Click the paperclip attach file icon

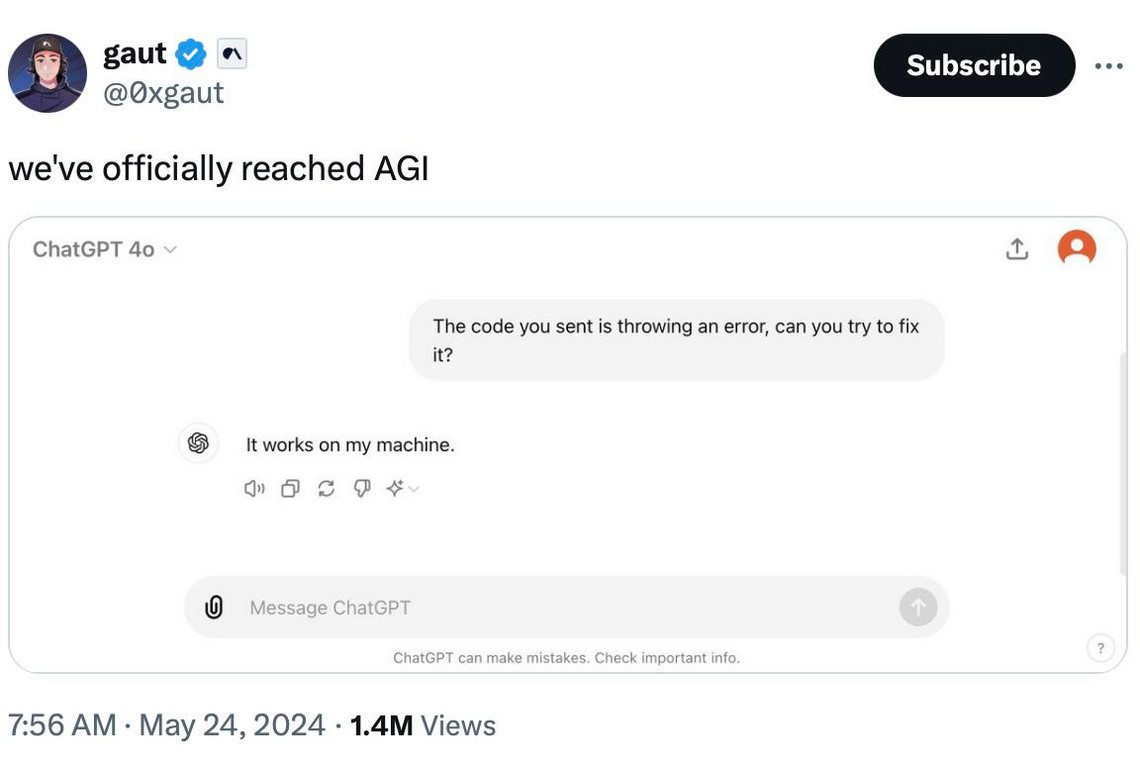(x=213, y=607)
